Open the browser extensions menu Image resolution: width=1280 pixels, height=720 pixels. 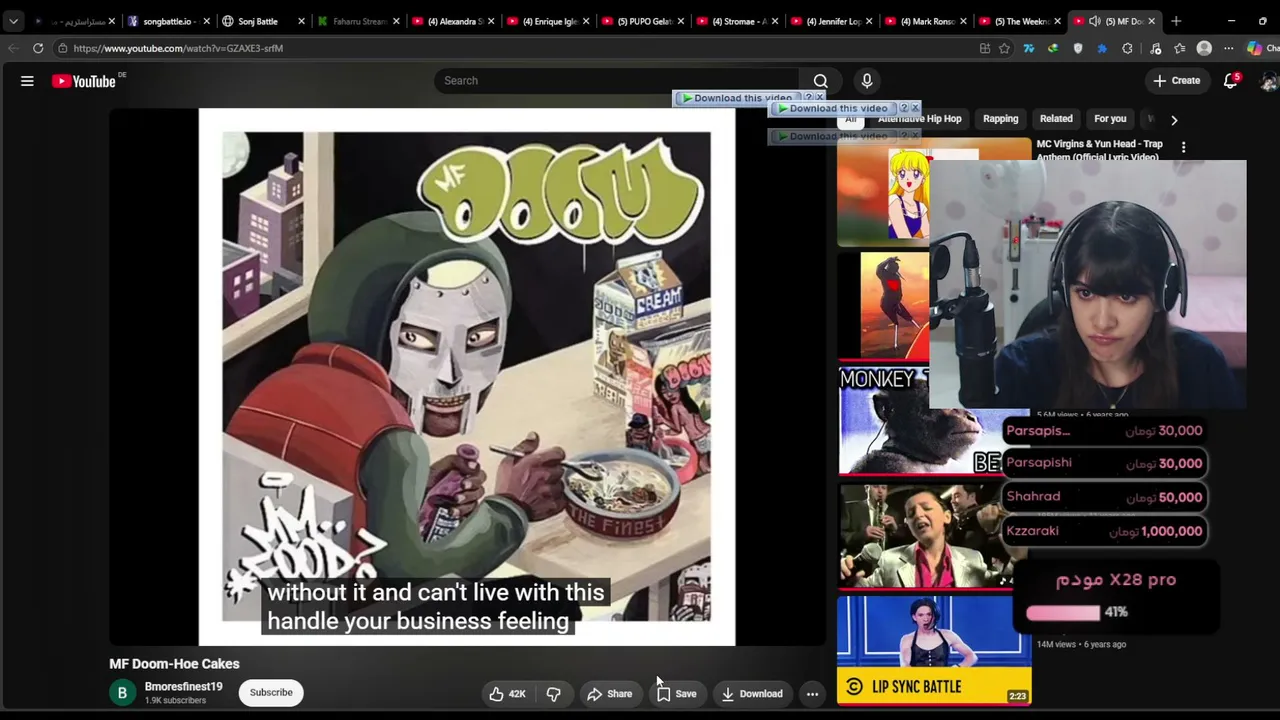coord(1127,48)
